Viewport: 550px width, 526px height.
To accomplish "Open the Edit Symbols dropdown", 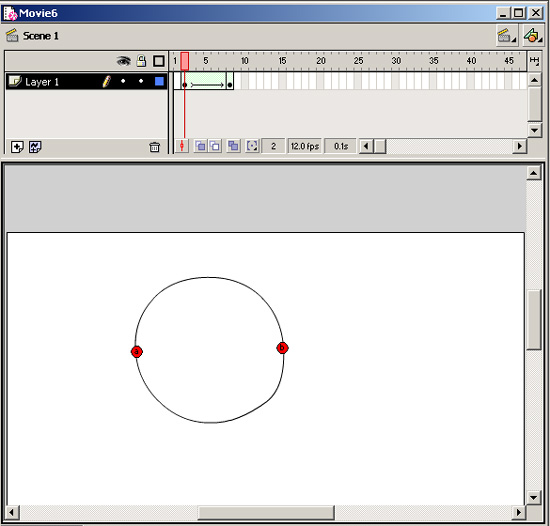I will pyautogui.click(x=532, y=35).
